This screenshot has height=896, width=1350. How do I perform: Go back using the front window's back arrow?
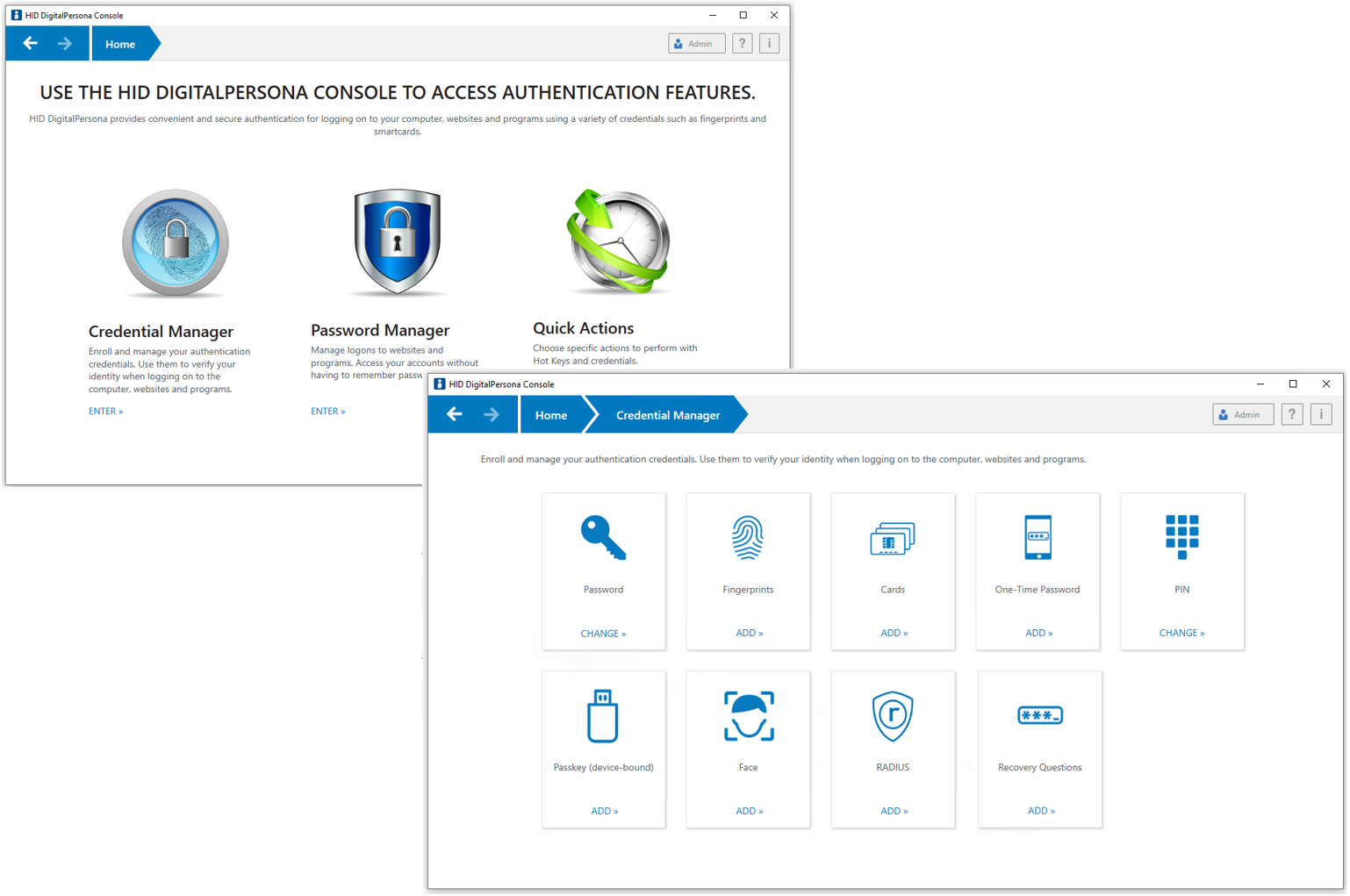point(454,414)
